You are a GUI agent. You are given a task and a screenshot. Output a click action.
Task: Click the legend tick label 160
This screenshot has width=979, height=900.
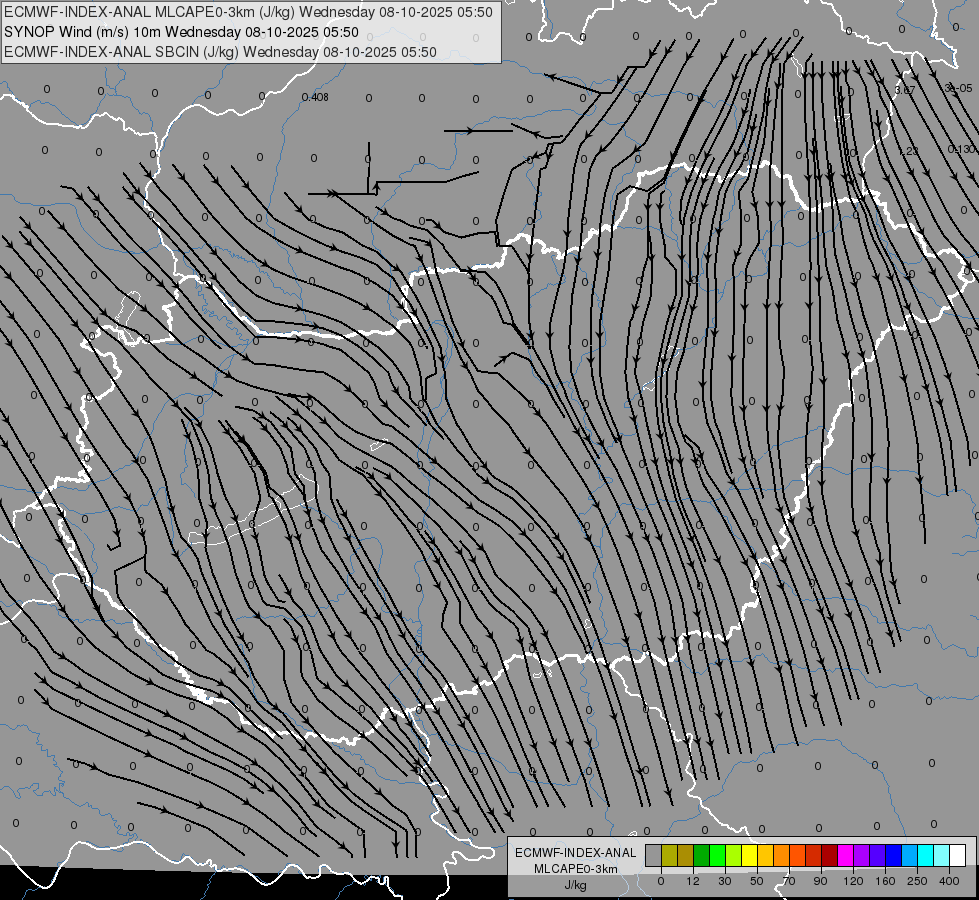coord(885,881)
